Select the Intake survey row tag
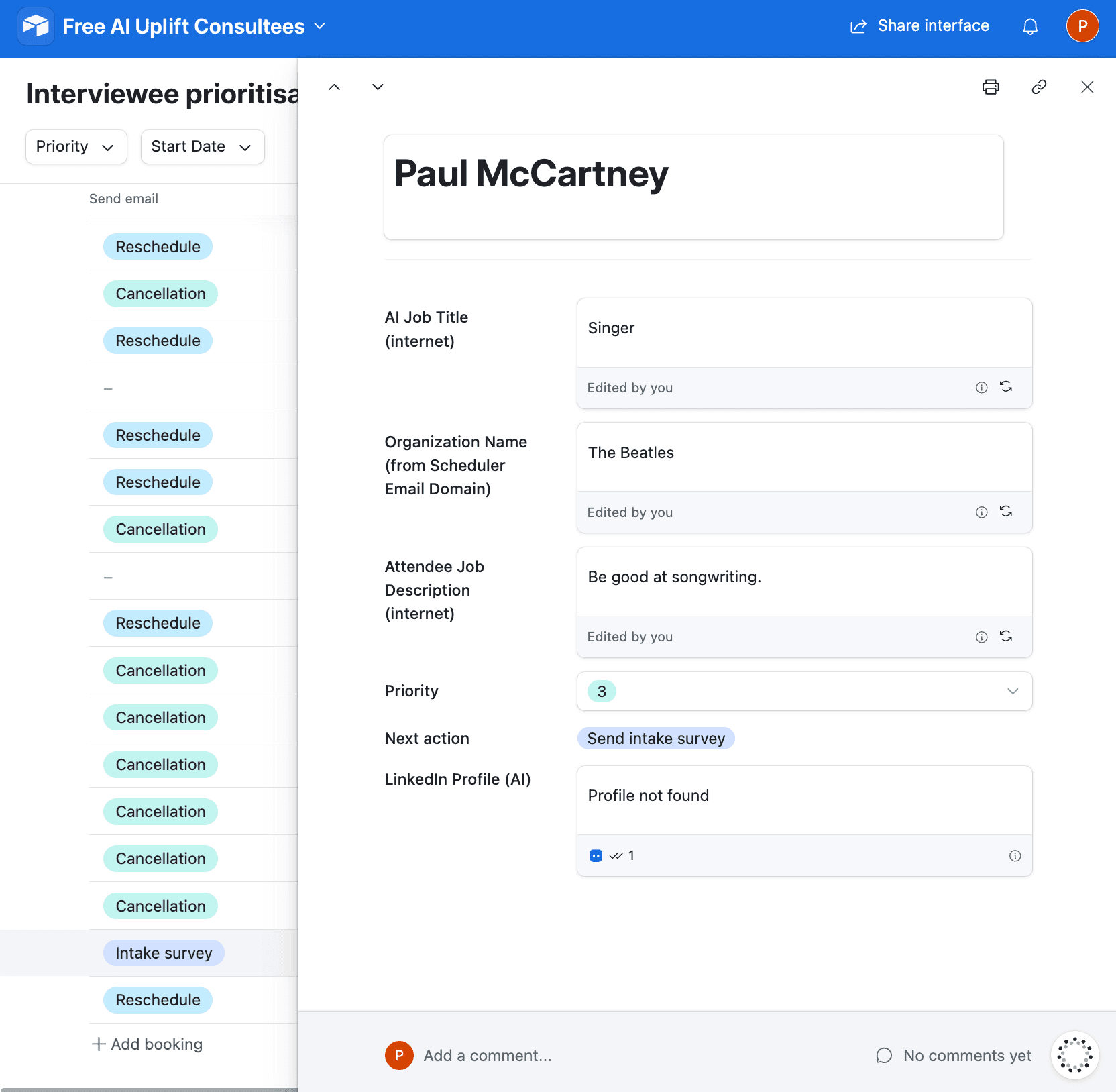This screenshot has height=1092, width=1116. [163, 952]
